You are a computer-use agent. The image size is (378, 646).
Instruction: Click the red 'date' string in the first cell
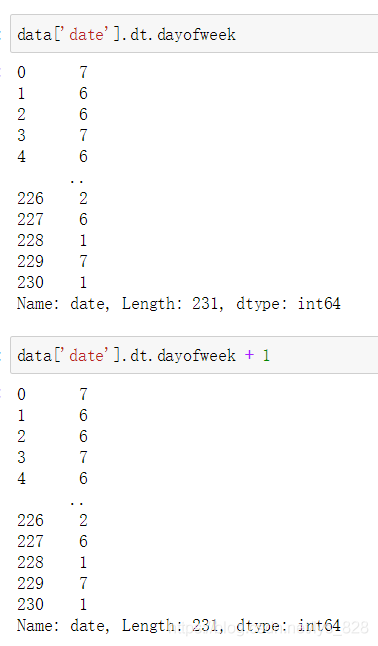tap(86, 34)
